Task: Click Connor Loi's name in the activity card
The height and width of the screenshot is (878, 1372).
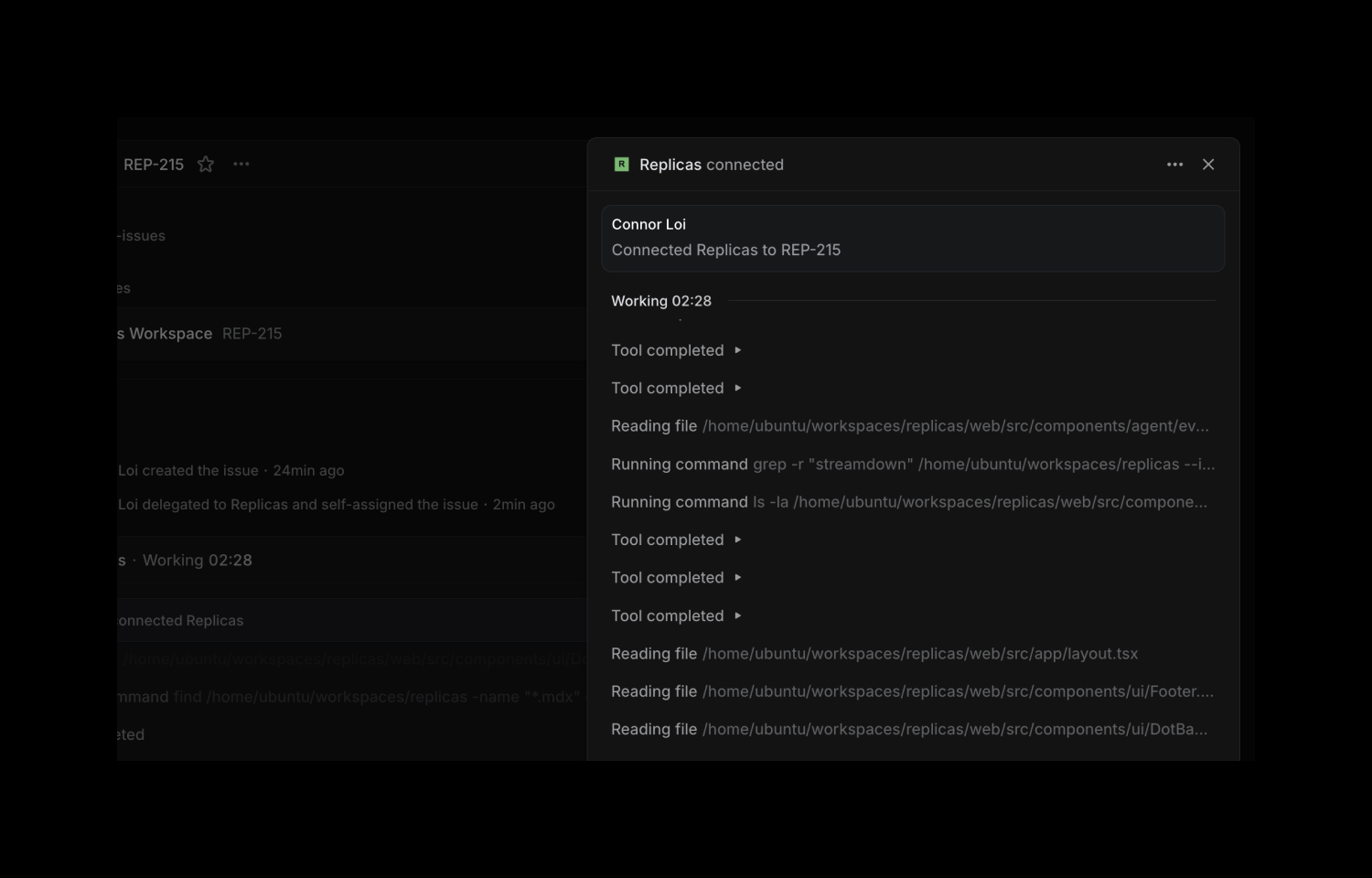Action: point(648,224)
